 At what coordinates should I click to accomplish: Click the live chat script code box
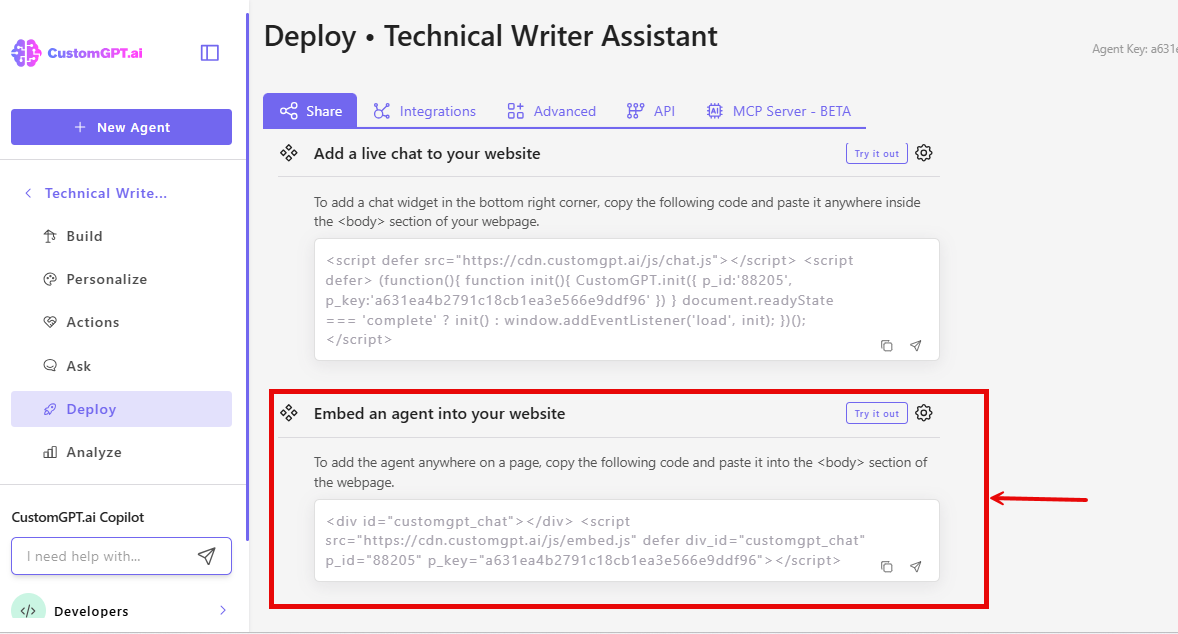(627, 300)
